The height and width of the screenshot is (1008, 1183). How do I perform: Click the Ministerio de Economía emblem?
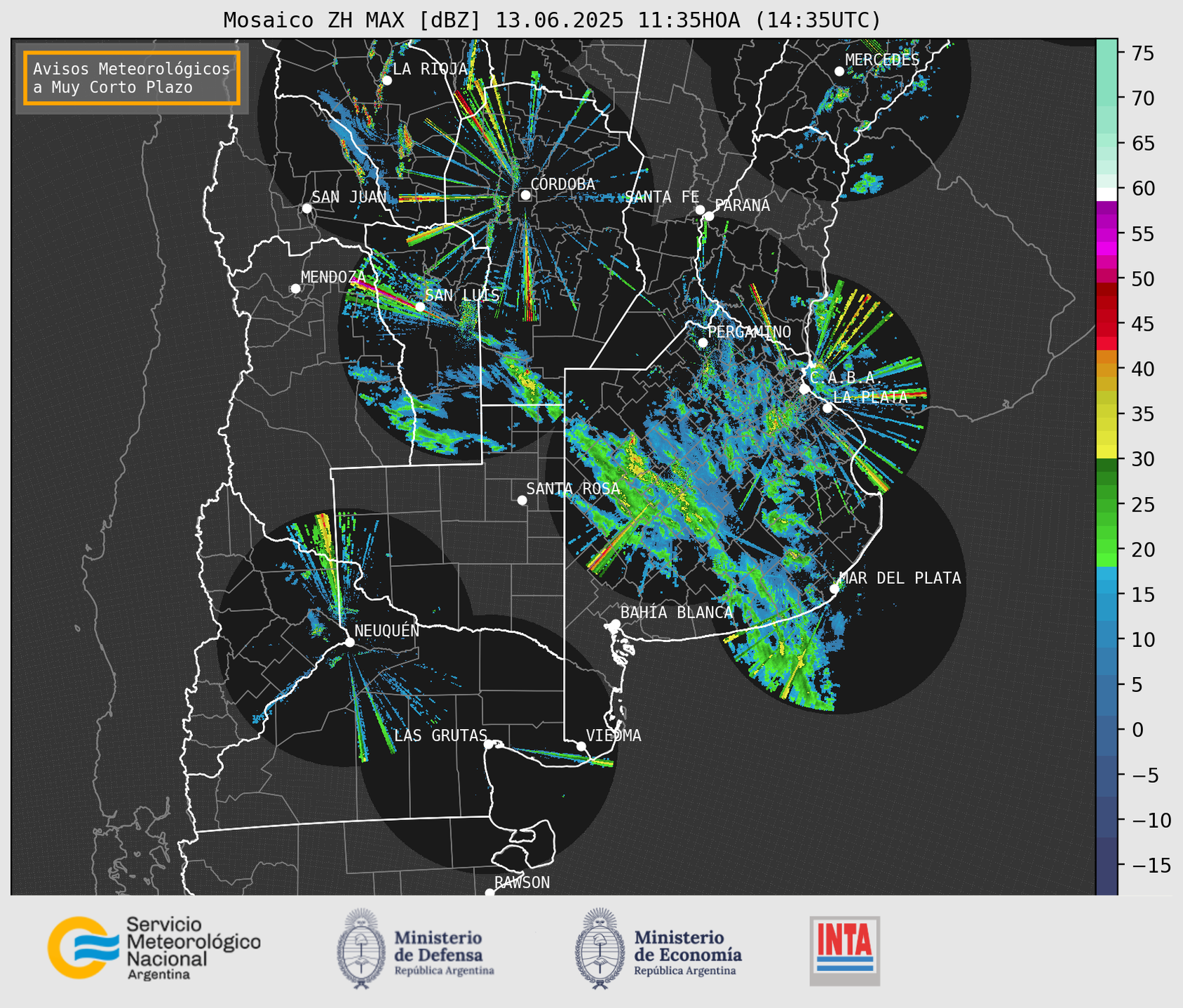coord(600,948)
